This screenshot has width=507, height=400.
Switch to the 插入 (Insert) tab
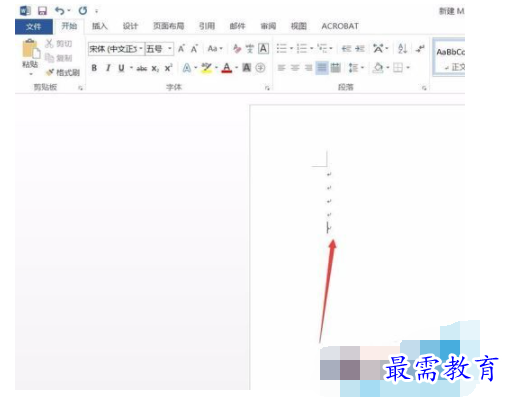pos(100,26)
